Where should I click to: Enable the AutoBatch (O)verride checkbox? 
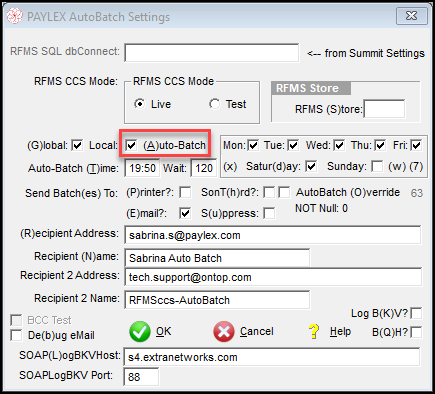coord(284,192)
